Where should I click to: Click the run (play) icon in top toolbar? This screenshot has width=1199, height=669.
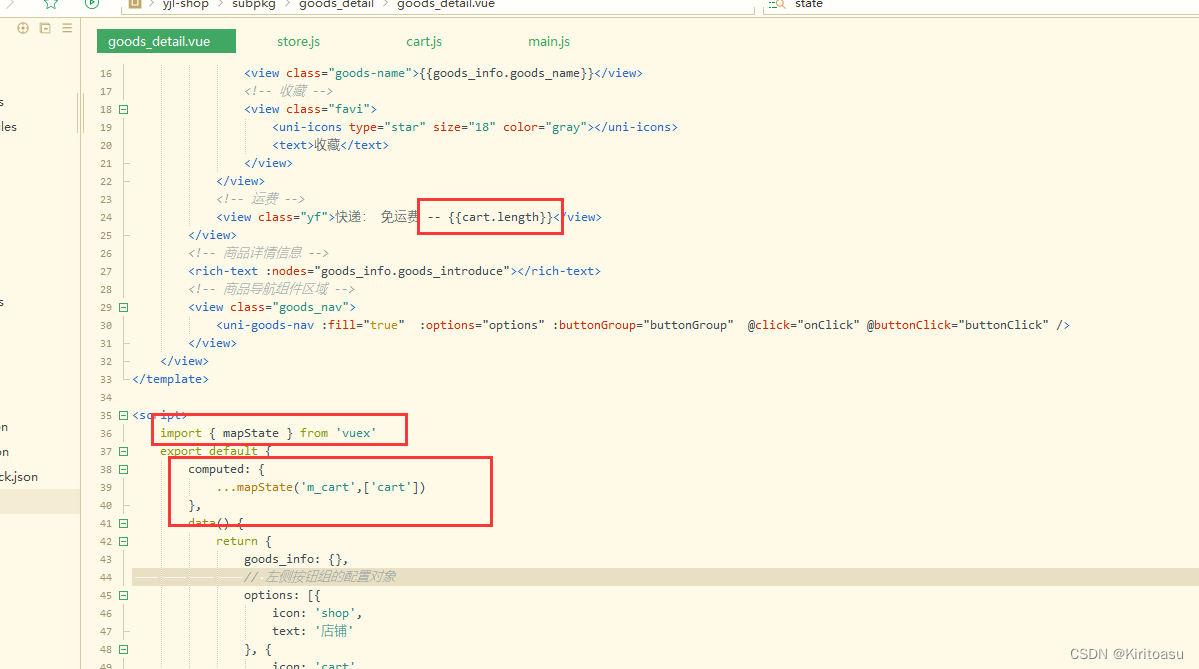92,3
